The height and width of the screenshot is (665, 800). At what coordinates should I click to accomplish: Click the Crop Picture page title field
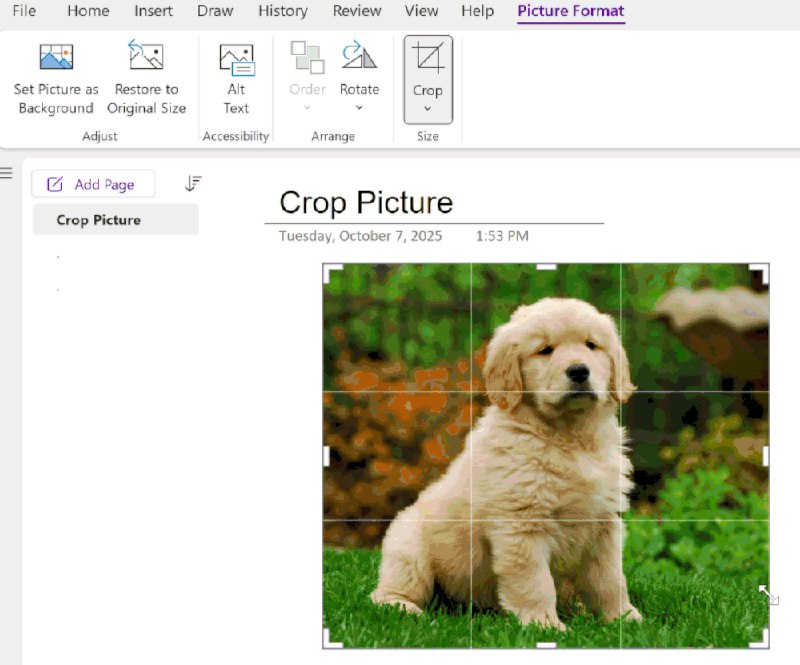click(366, 203)
